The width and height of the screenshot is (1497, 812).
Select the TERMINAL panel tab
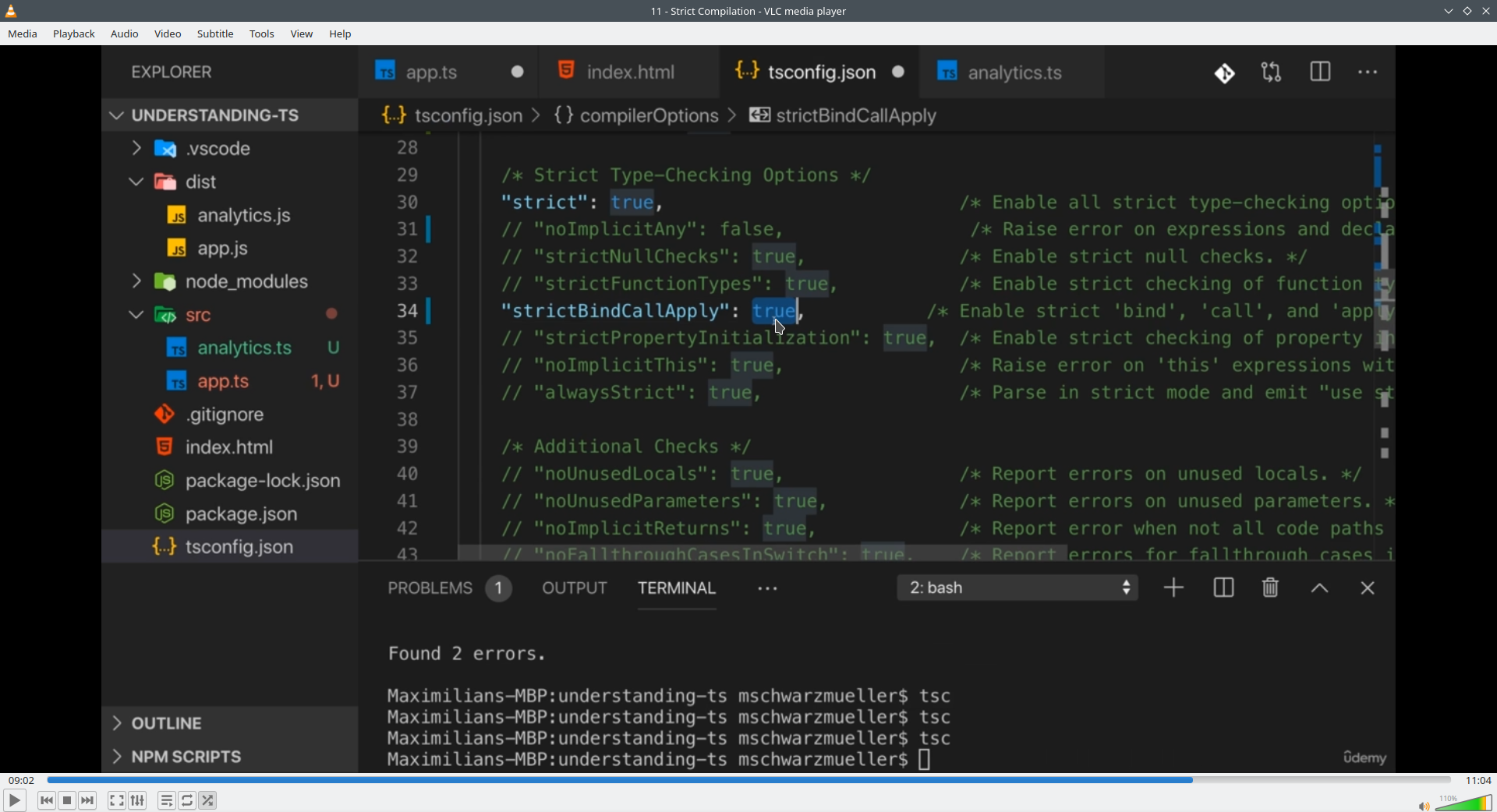click(677, 588)
